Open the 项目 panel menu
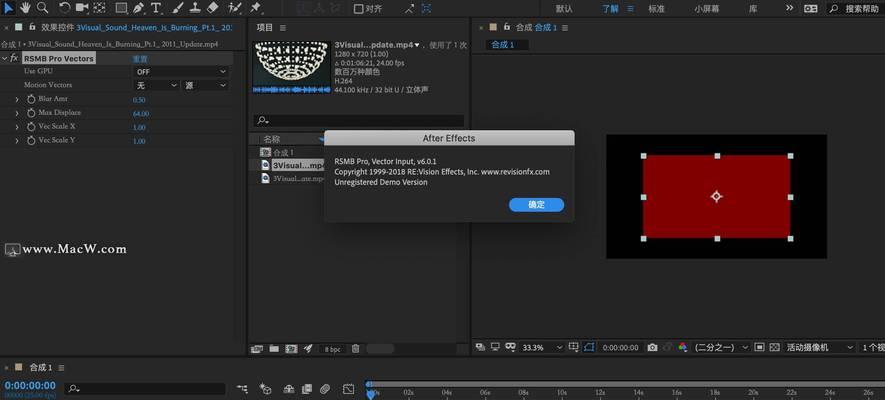The height and width of the screenshot is (400, 885). click(x=283, y=28)
